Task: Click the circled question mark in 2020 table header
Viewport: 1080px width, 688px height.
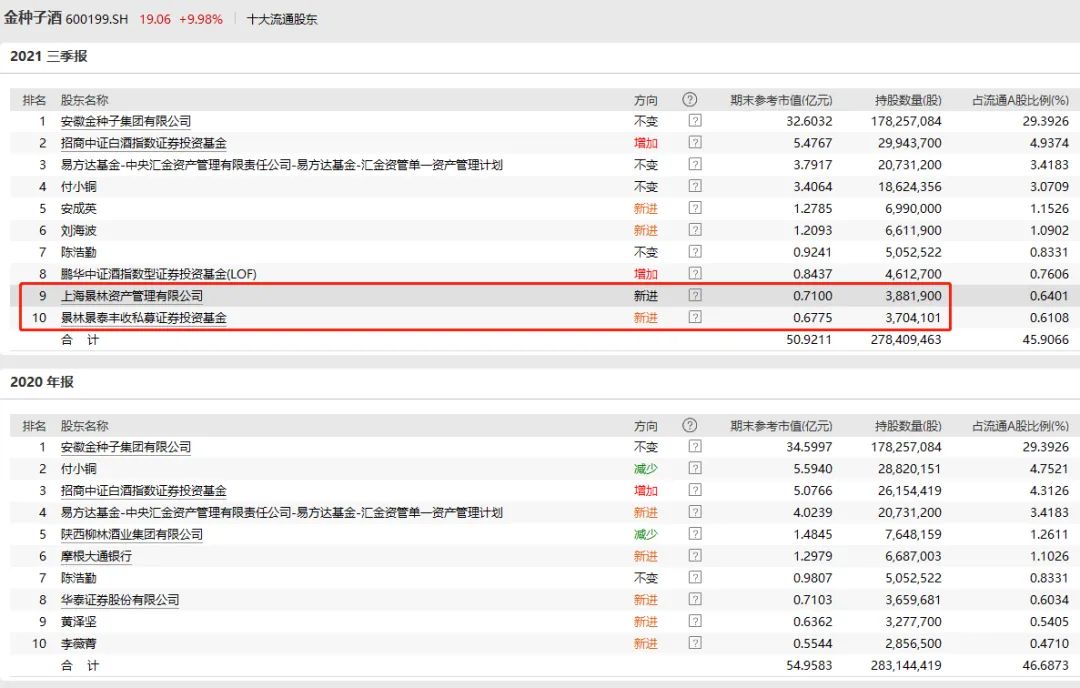Action: (689, 426)
